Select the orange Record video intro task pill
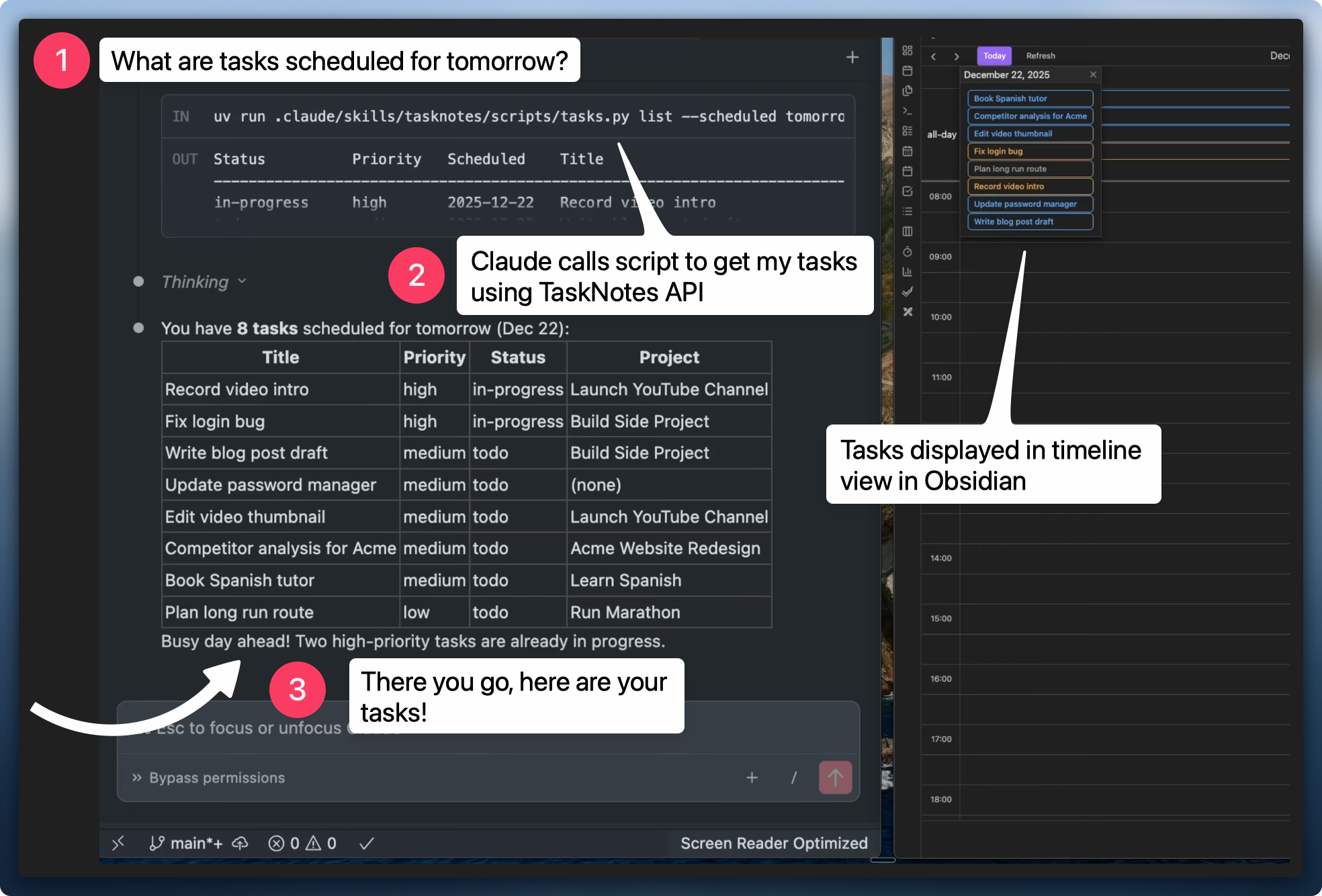Viewport: 1322px width, 896px height. pyautogui.click(x=1030, y=186)
